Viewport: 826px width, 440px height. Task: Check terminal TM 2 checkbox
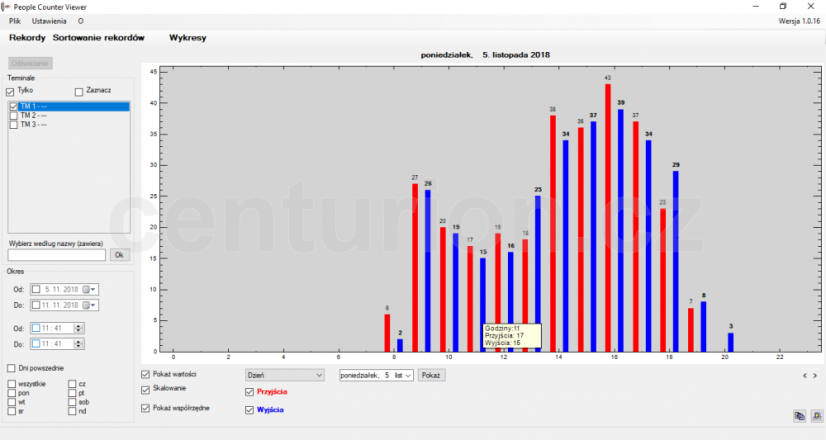pyautogui.click(x=14, y=115)
